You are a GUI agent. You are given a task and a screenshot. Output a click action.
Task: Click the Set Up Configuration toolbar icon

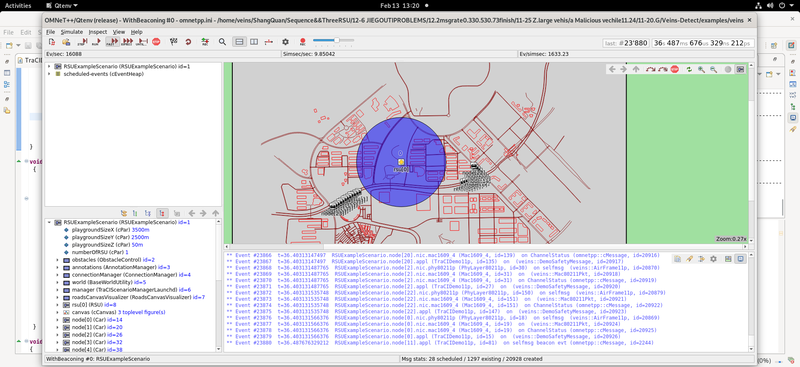(x=52, y=42)
